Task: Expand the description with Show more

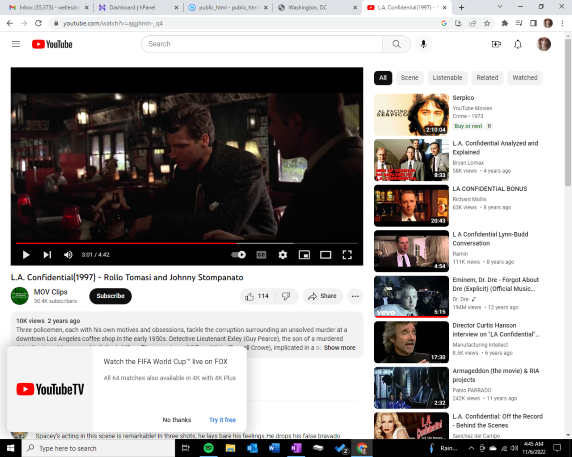Action: click(339, 348)
